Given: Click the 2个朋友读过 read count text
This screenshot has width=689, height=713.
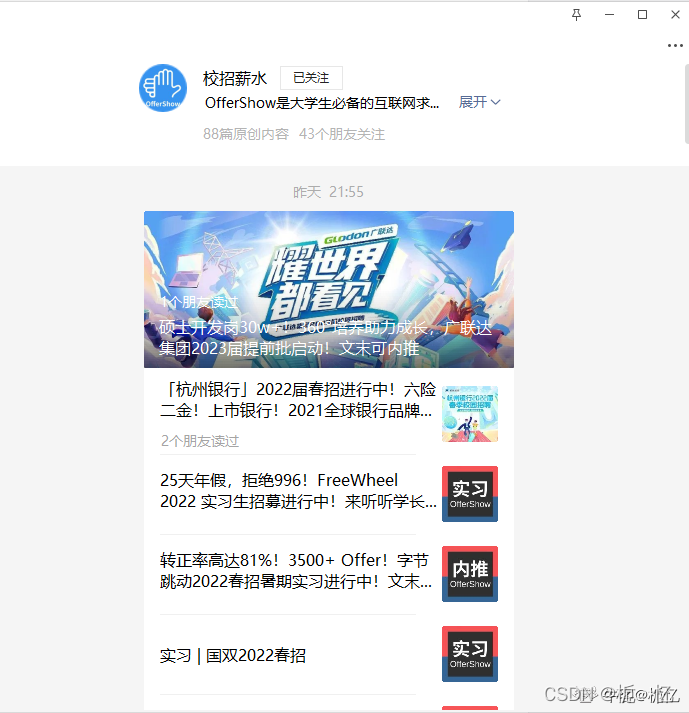Looking at the screenshot, I should 200,441.
